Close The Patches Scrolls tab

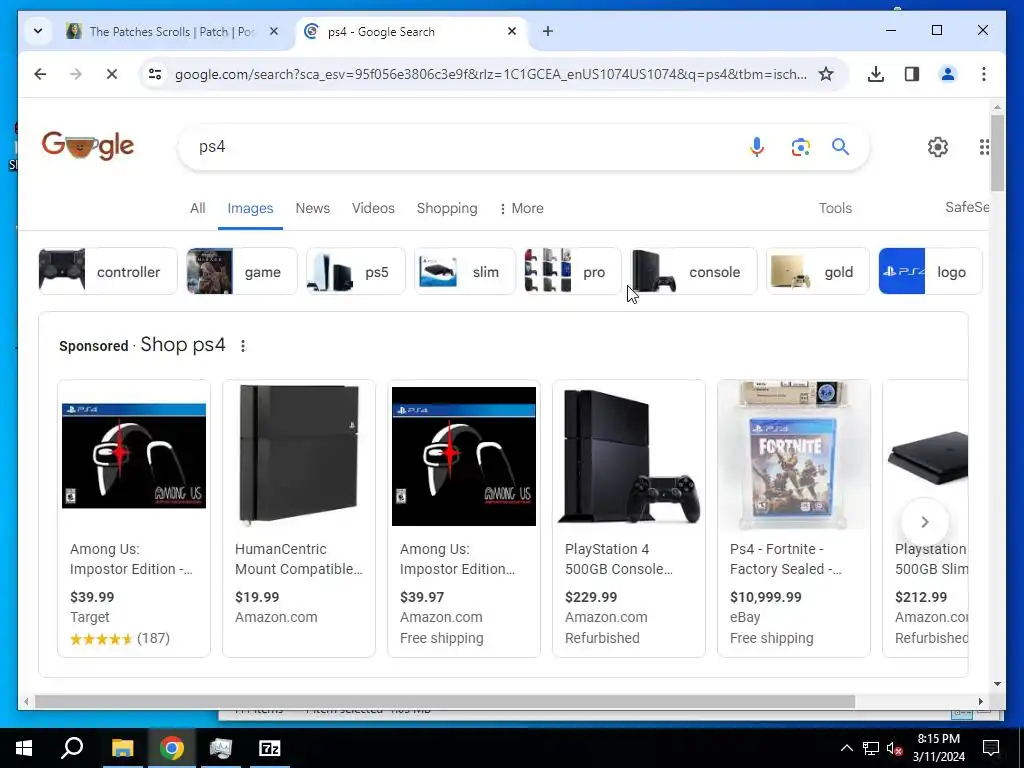pos(274,31)
